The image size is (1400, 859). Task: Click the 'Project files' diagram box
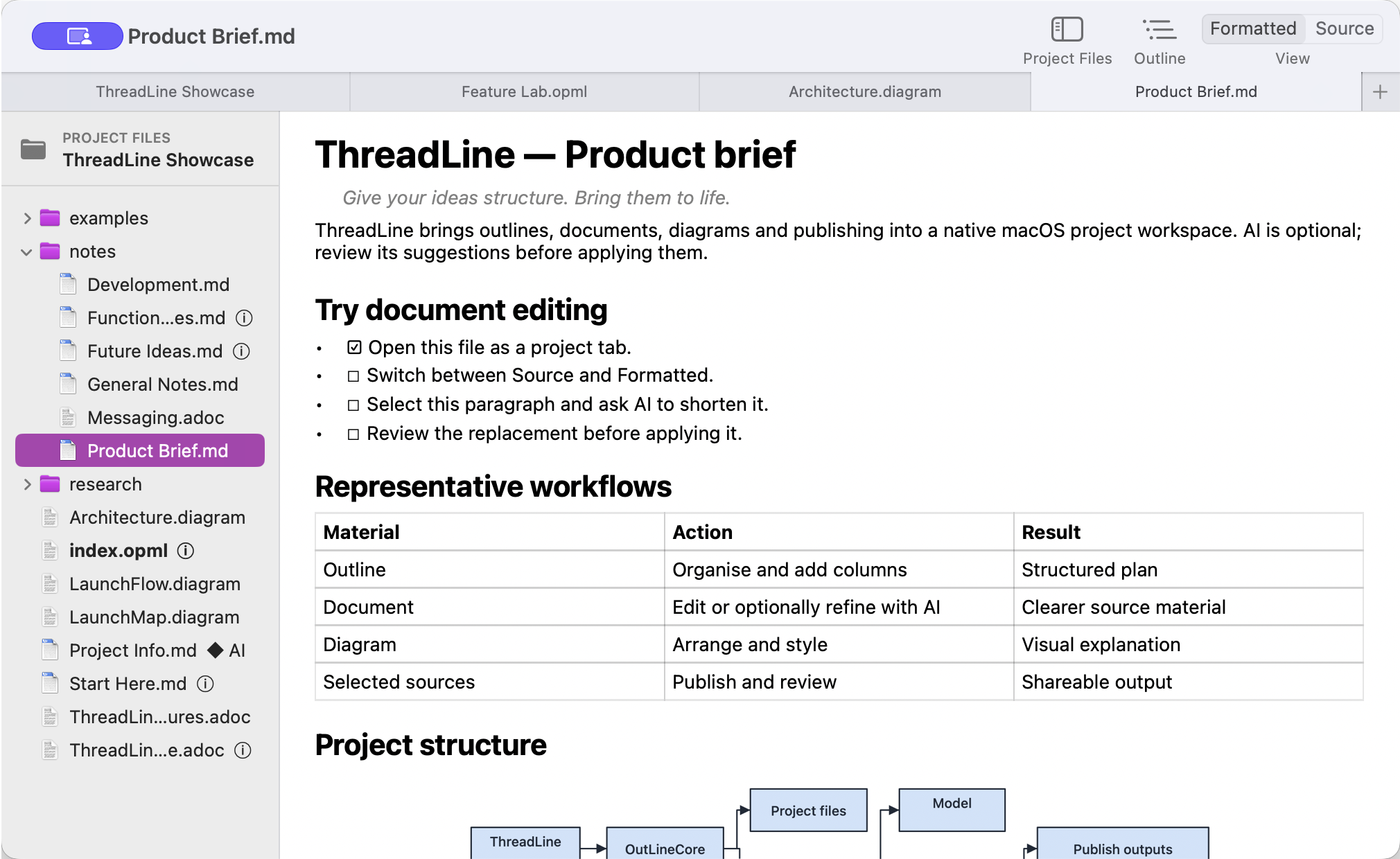(808, 810)
